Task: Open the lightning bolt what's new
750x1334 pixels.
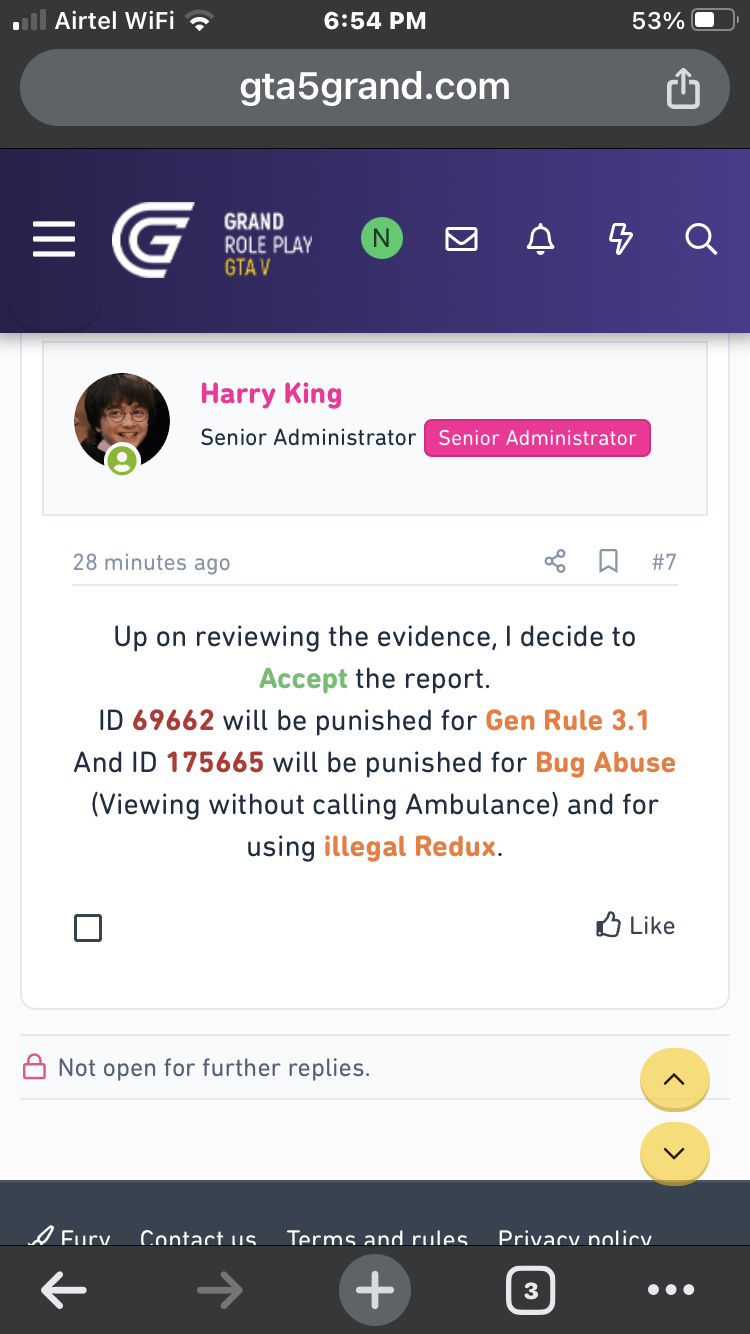Action: tap(621, 240)
